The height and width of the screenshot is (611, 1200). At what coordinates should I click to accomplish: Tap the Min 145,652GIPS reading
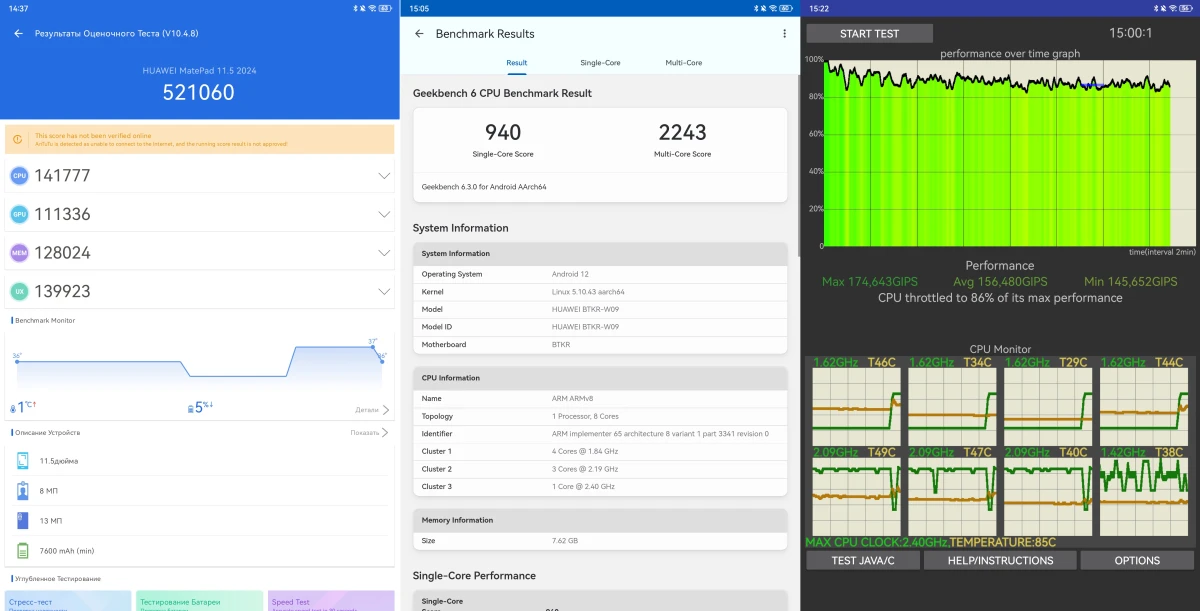tap(1131, 282)
